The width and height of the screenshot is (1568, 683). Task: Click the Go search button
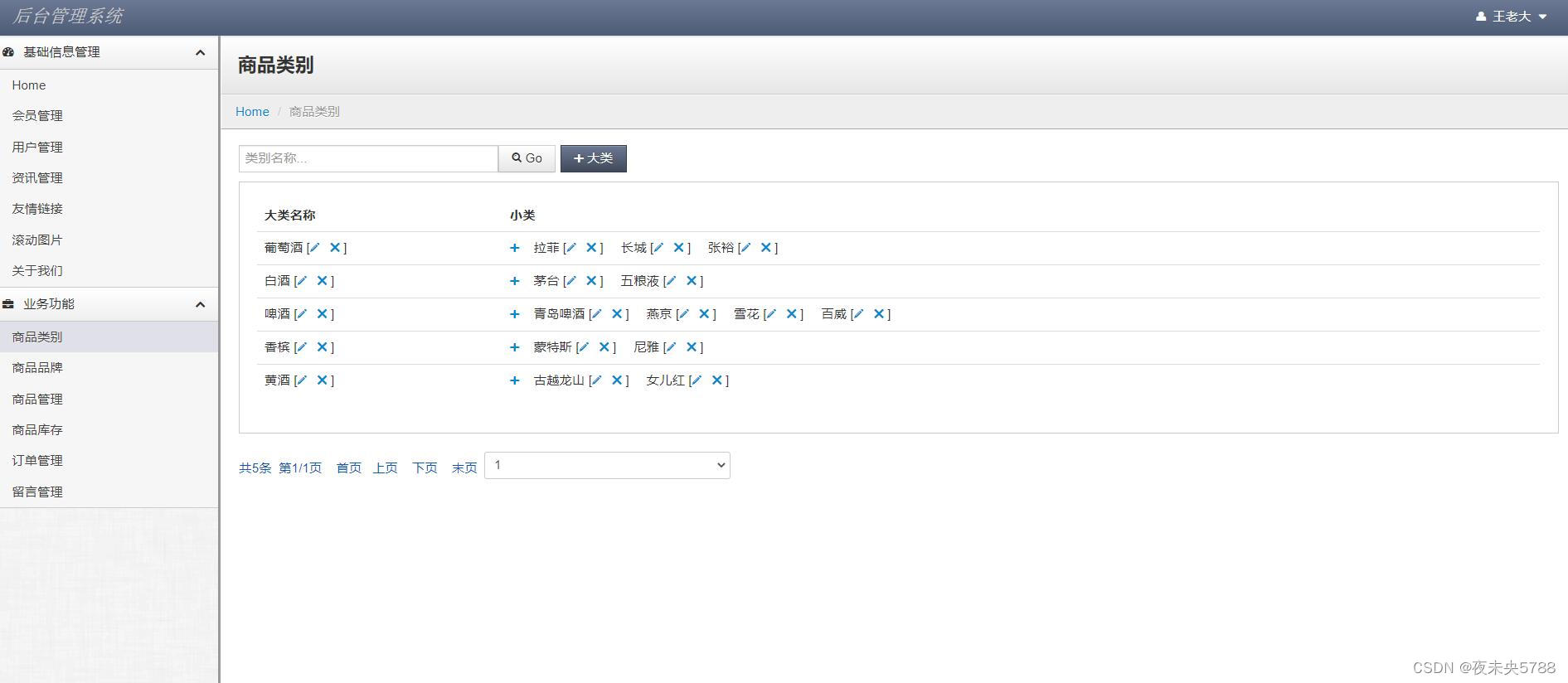(x=527, y=158)
